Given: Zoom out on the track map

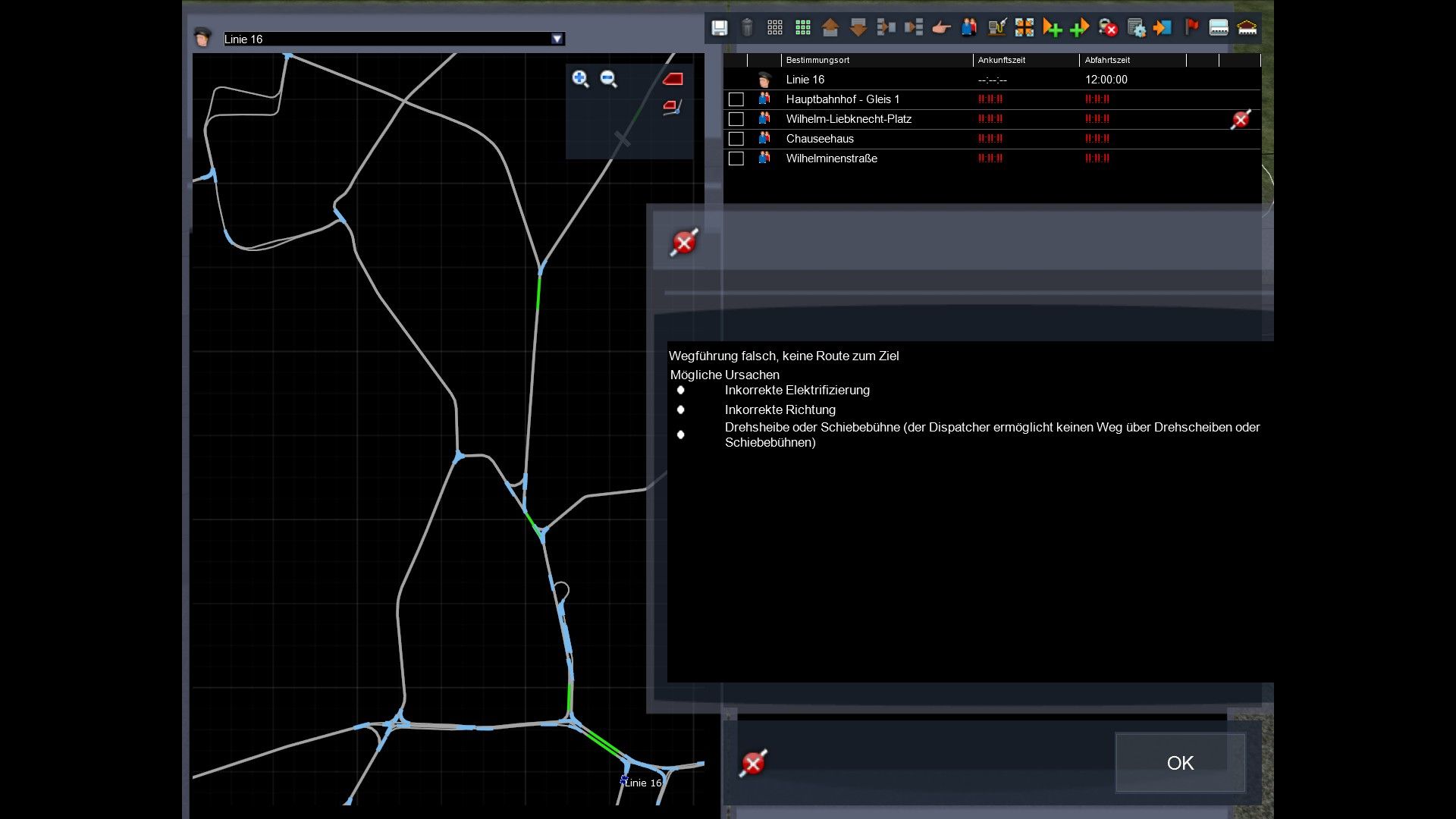Looking at the screenshot, I should (x=608, y=79).
